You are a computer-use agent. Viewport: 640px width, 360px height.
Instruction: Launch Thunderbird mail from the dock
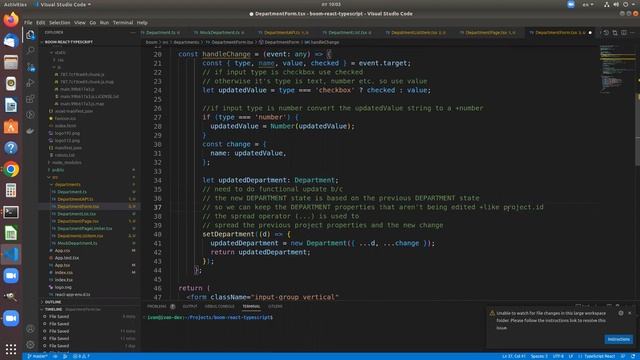point(11,41)
